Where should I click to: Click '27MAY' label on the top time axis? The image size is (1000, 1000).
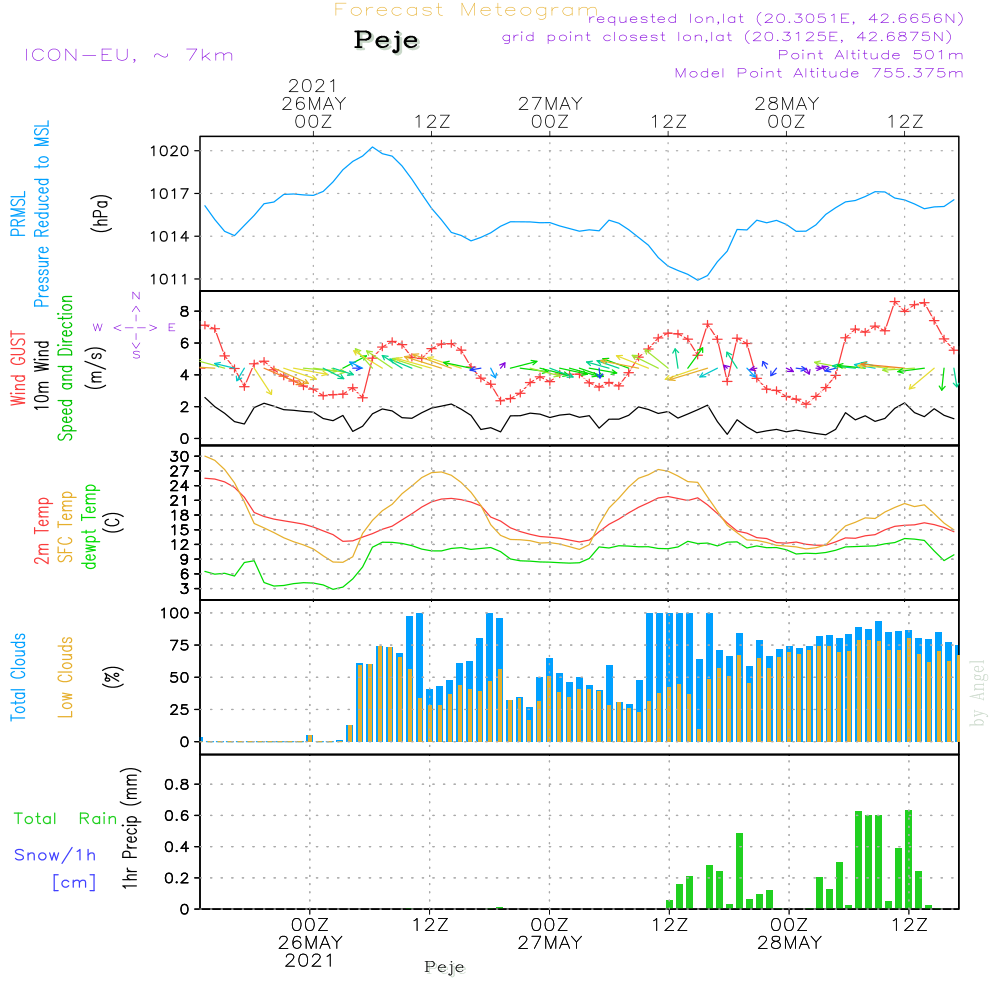(550, 103)
